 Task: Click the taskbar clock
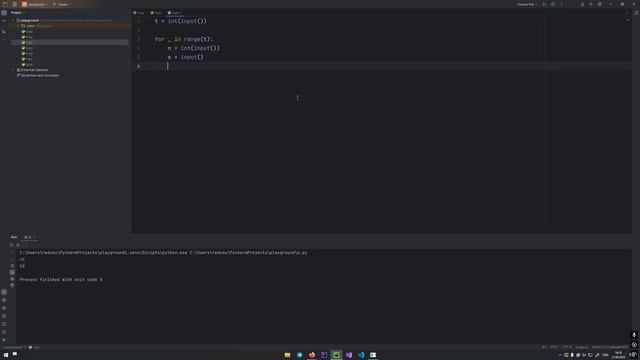click(618, 355)
